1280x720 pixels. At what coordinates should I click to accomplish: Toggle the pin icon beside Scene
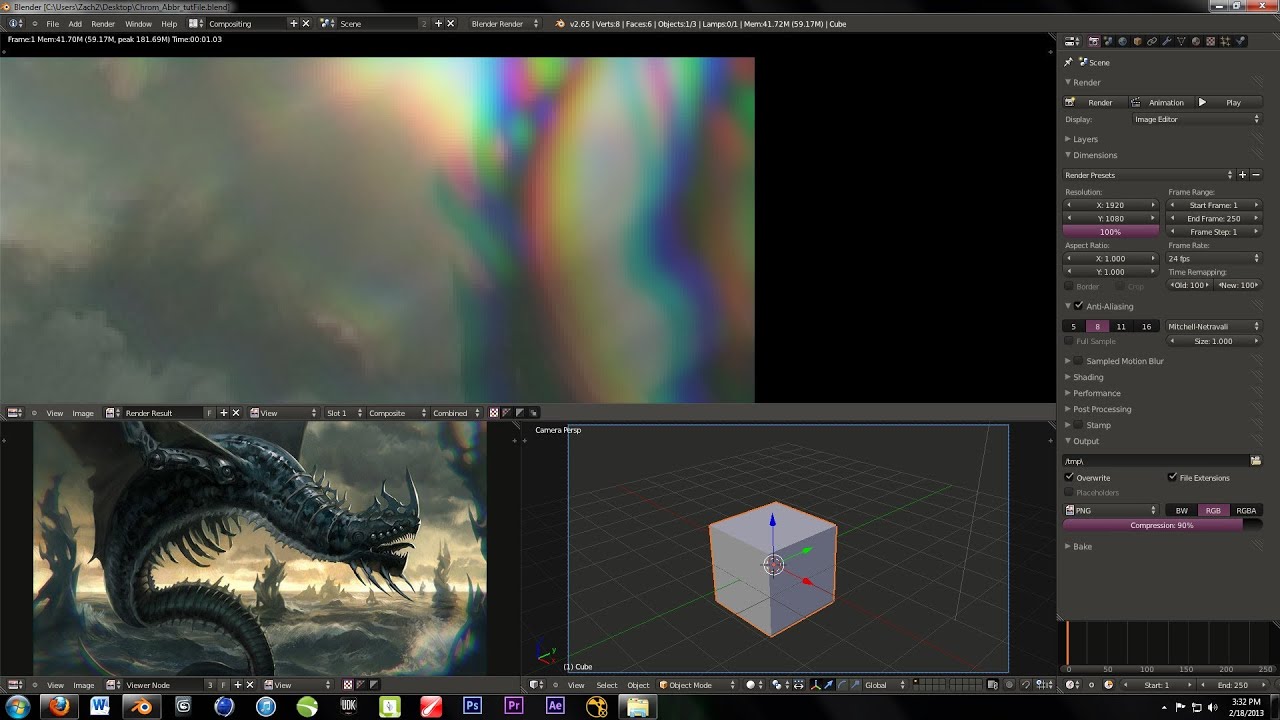point(1068,62)
